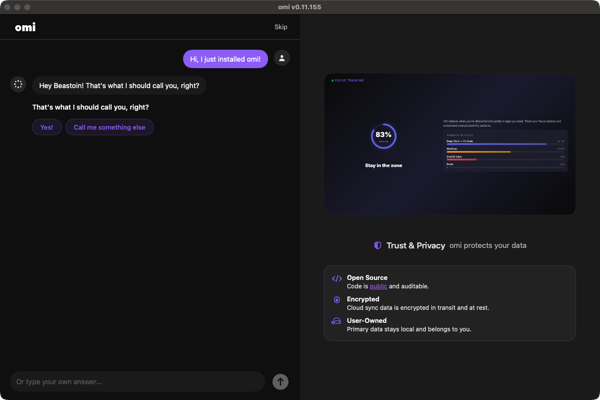Screen dimensions: 600x400
Task: Click the User-Owned title text
Action: tap(367, 320)
